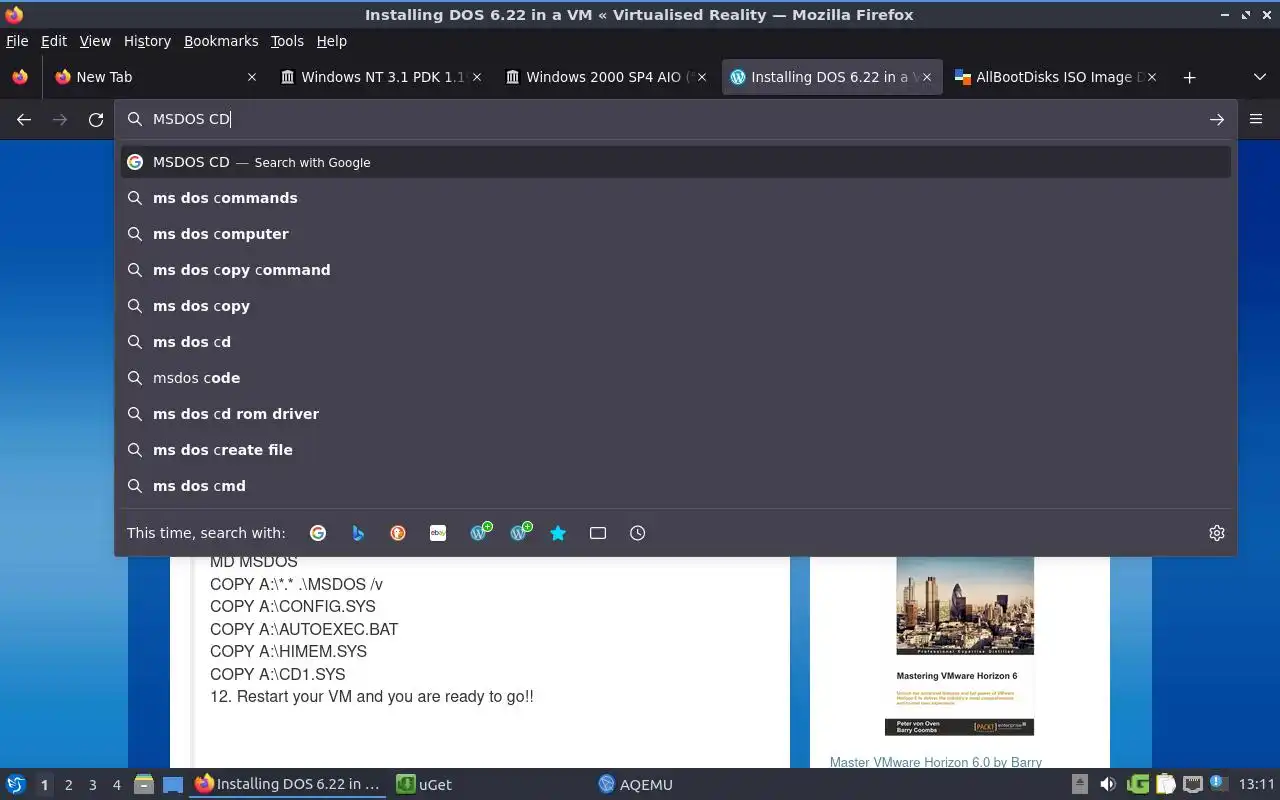Screen dimensions: 1280x800
Task: Open the Firefox hamburger application menu
Action: click(x=1256, y=119)
